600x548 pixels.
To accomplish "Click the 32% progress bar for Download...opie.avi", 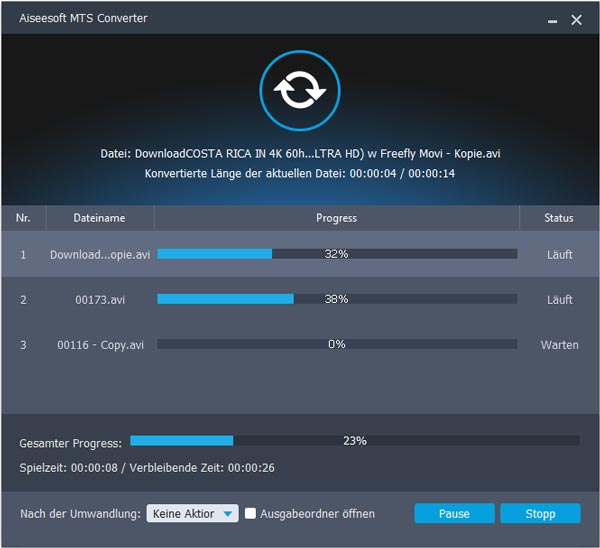I will 337,254.
